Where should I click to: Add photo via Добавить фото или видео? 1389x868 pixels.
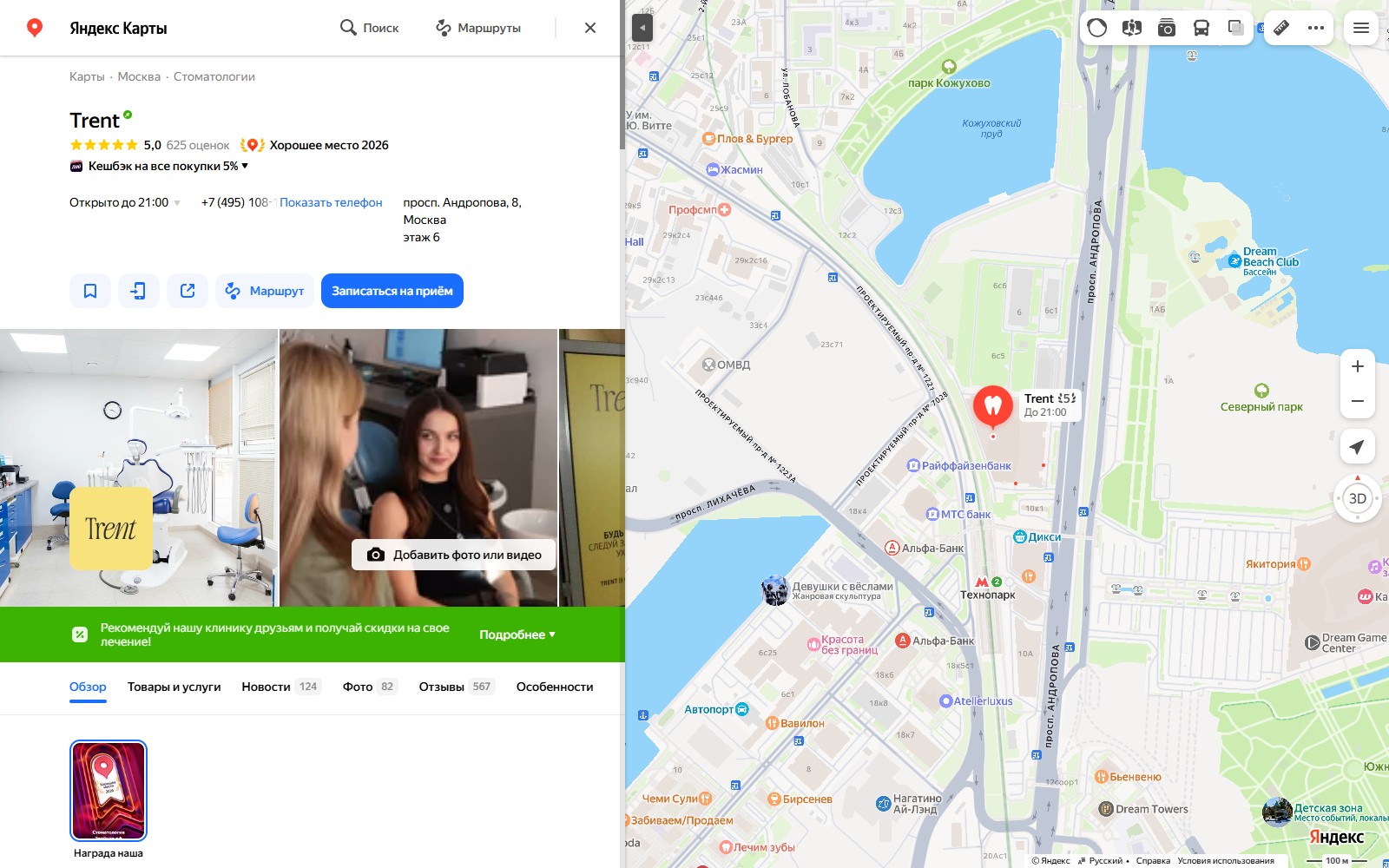pyautogui.click(x=453, y=555)
